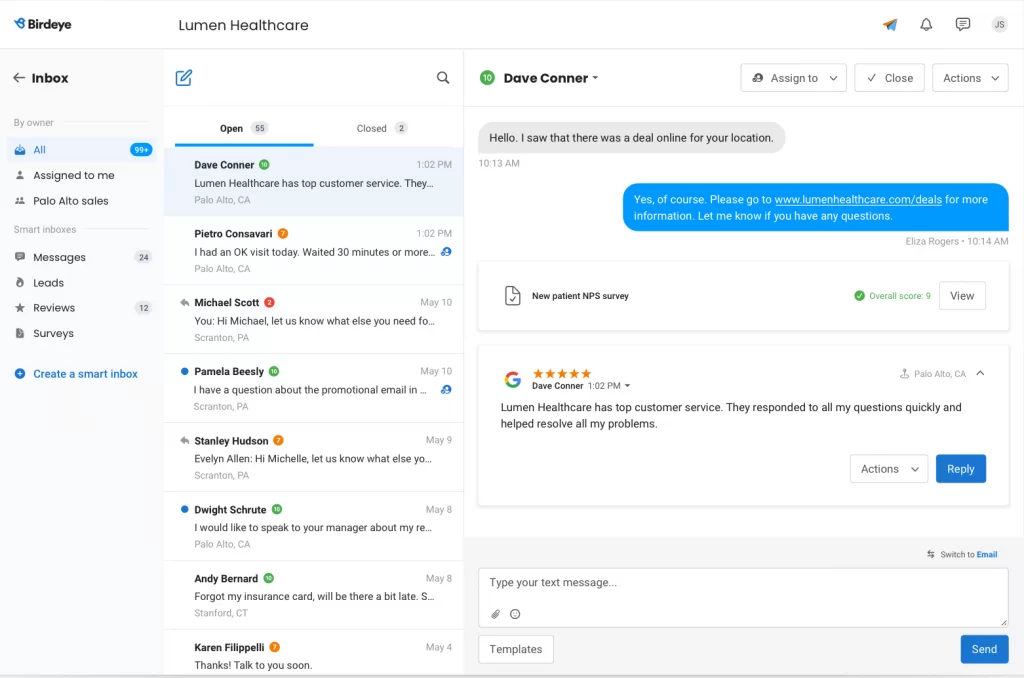Open Andy Bernard conversation
Viewport: 1024px width, 678px height.
click(x=314, y=595)
